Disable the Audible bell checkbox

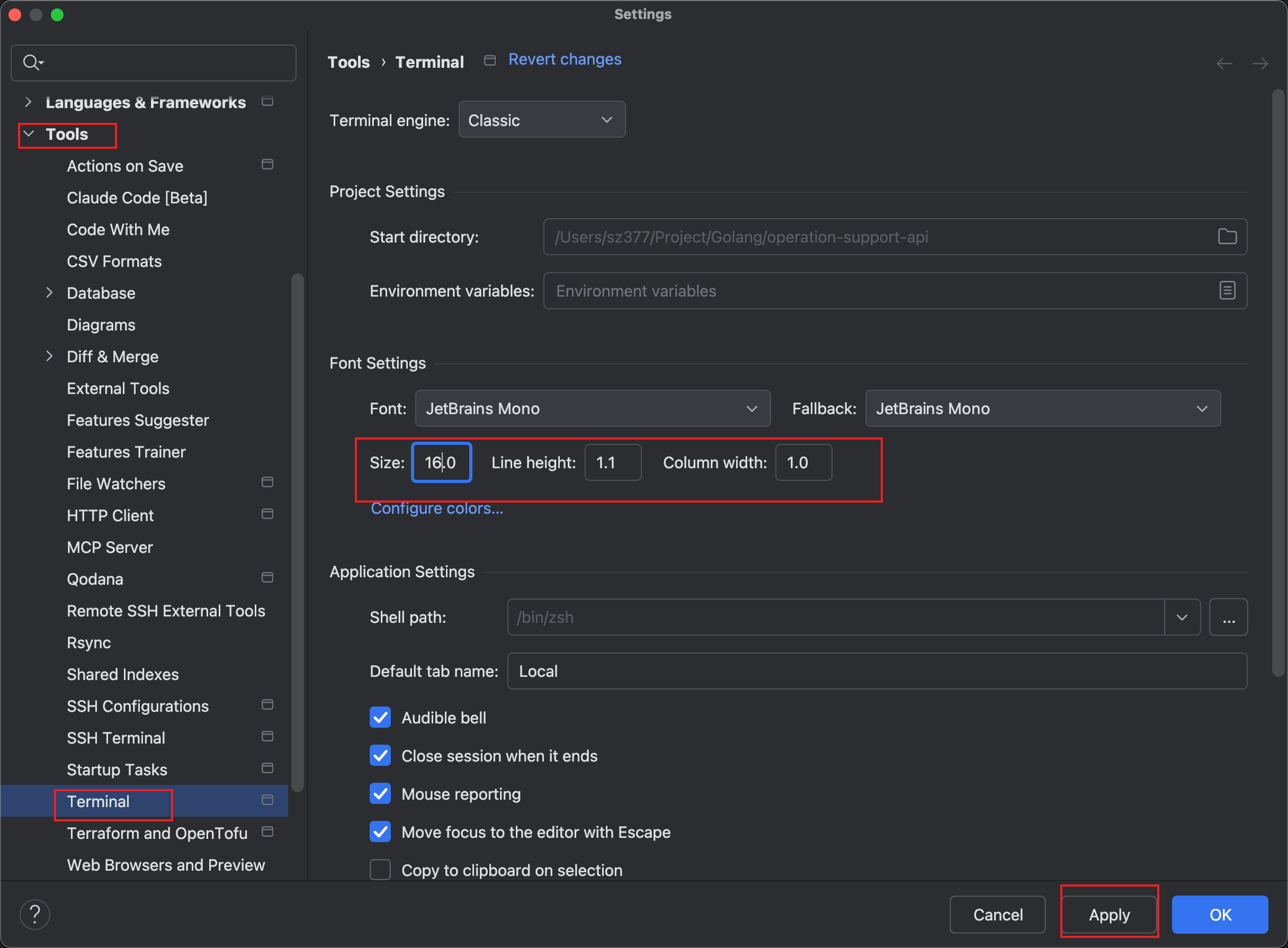click(380, 717)
